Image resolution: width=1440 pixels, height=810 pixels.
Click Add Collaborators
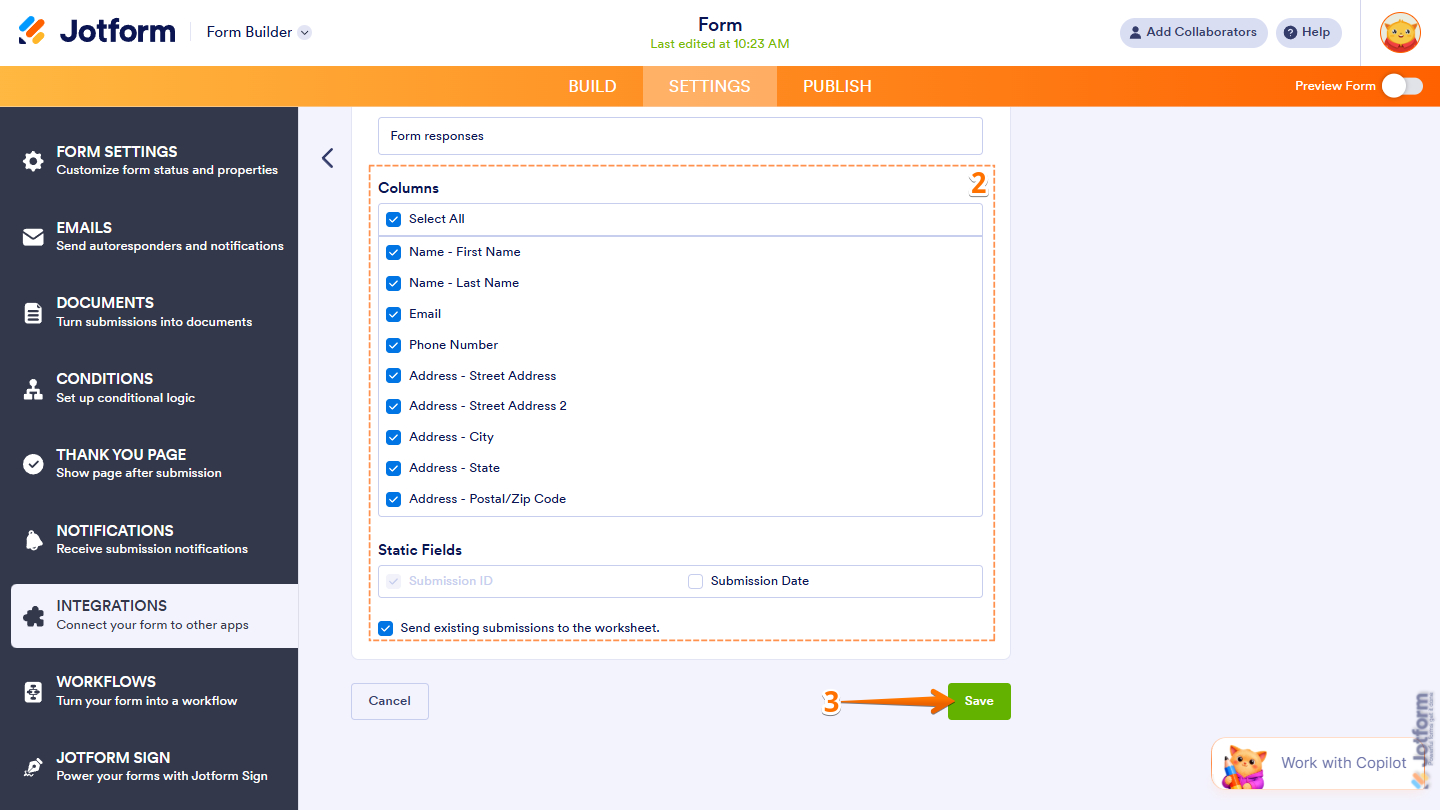(x=1193, y=32)
